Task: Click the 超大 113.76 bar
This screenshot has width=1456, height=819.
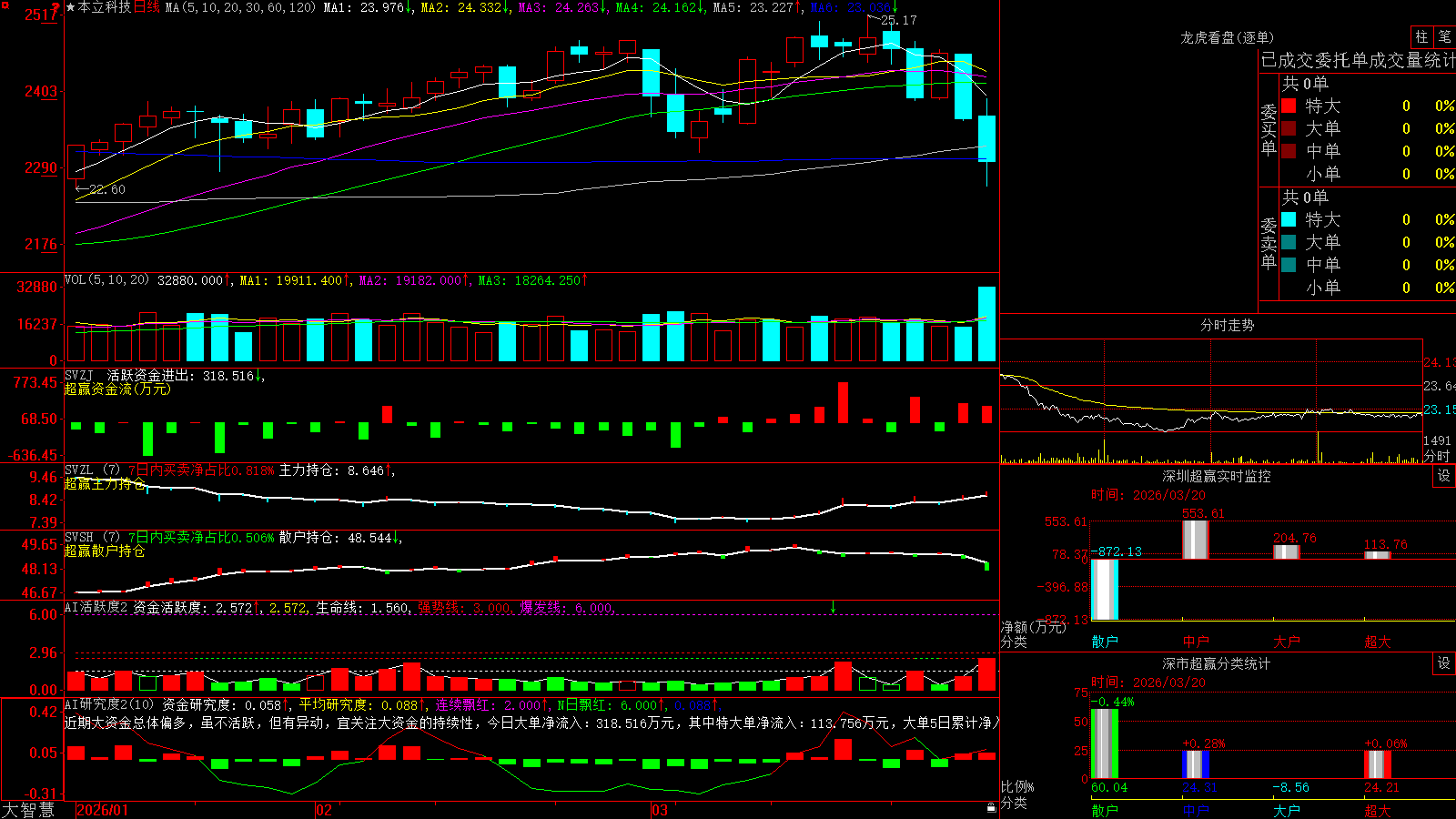Action: [1377, 554]
